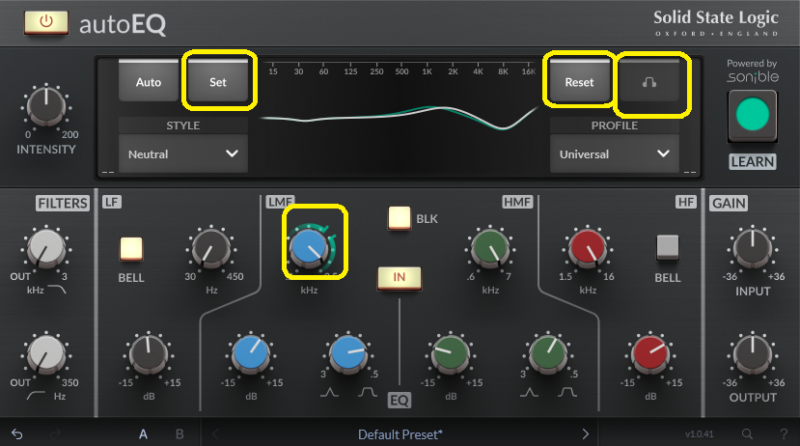
Task: Click the LMF kHz frequency knob
Action: point(309,248)
